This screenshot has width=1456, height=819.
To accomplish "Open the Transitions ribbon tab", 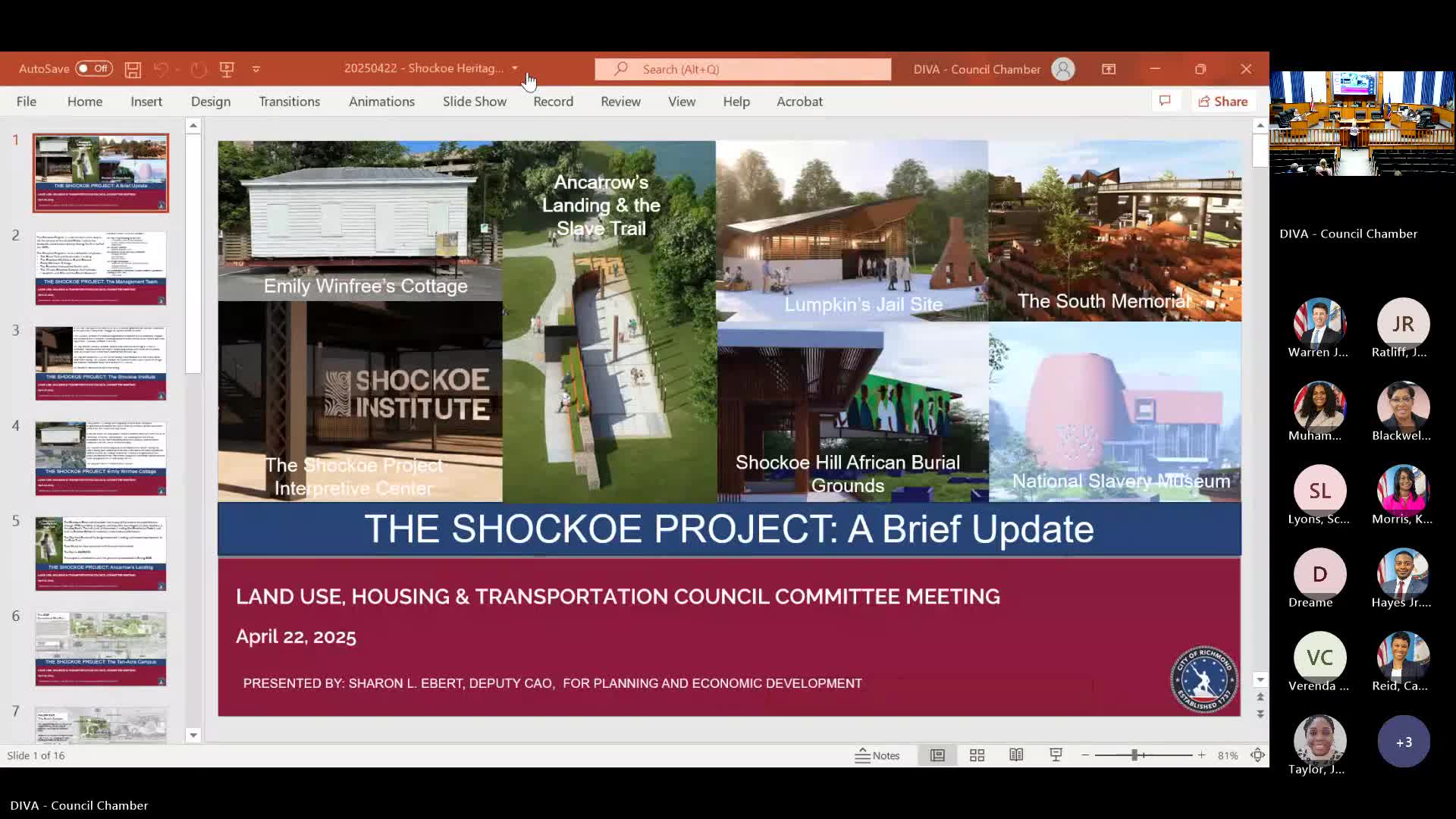I will tap(289, 101).
